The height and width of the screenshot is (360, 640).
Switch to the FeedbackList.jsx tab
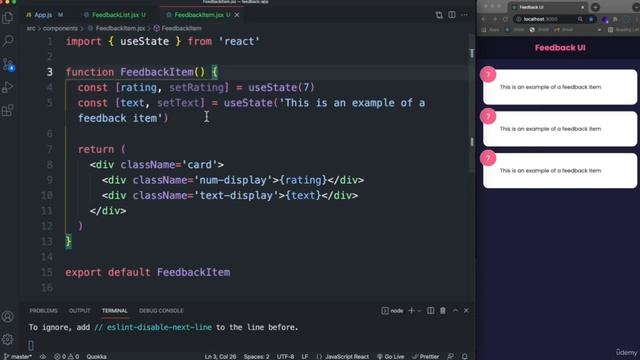pyautogui.click(x=115, y=15)
